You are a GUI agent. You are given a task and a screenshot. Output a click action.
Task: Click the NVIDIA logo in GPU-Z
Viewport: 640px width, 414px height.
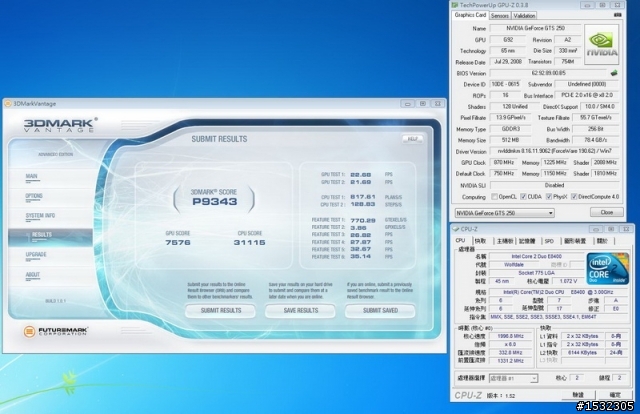(602, 45)
